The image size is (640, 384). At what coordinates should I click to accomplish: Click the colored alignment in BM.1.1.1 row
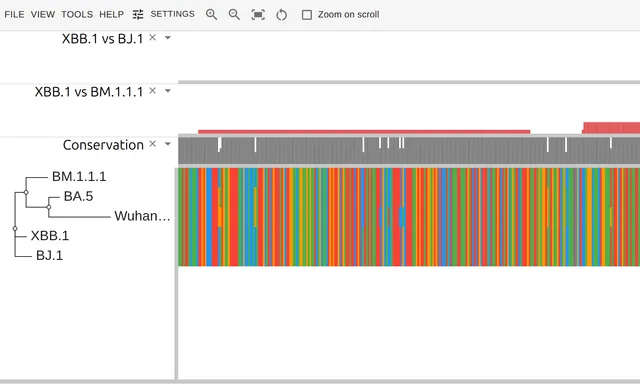pos(409,178)
